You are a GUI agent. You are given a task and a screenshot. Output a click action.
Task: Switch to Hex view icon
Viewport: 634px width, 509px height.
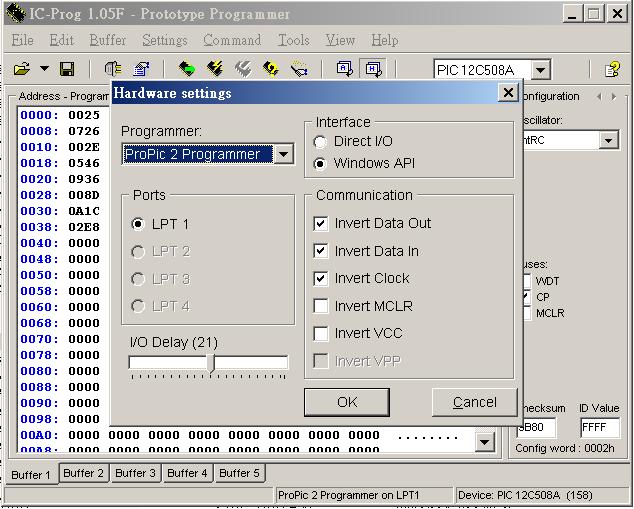click(x=373, y=69)
